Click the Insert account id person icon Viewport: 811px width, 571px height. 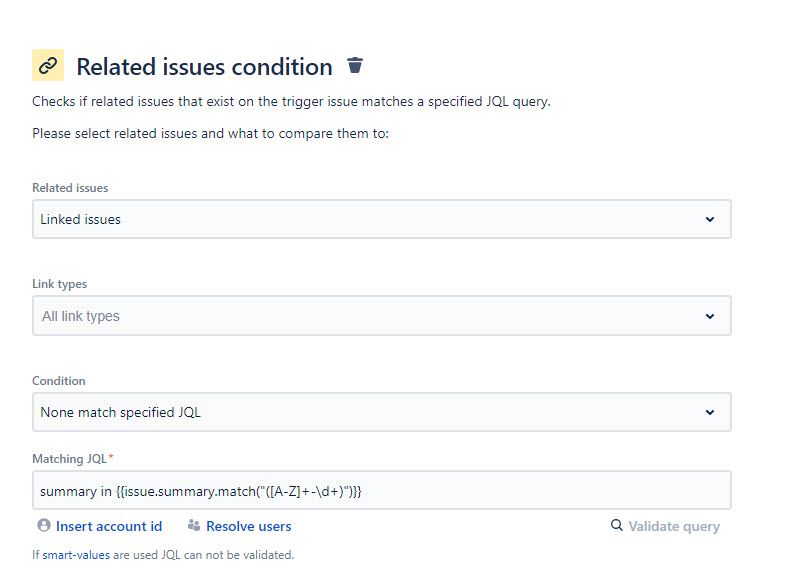(44, 525)
